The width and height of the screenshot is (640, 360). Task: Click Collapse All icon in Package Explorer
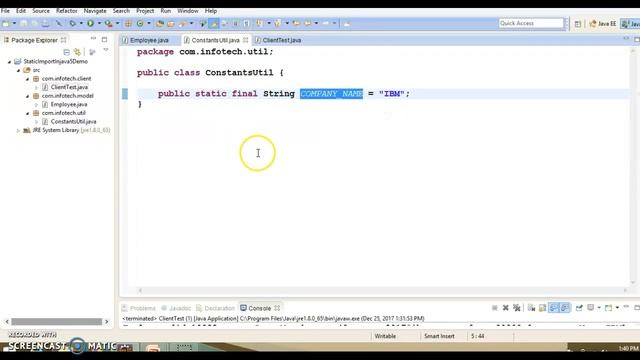pyautogui.click(x=67, y=52)
